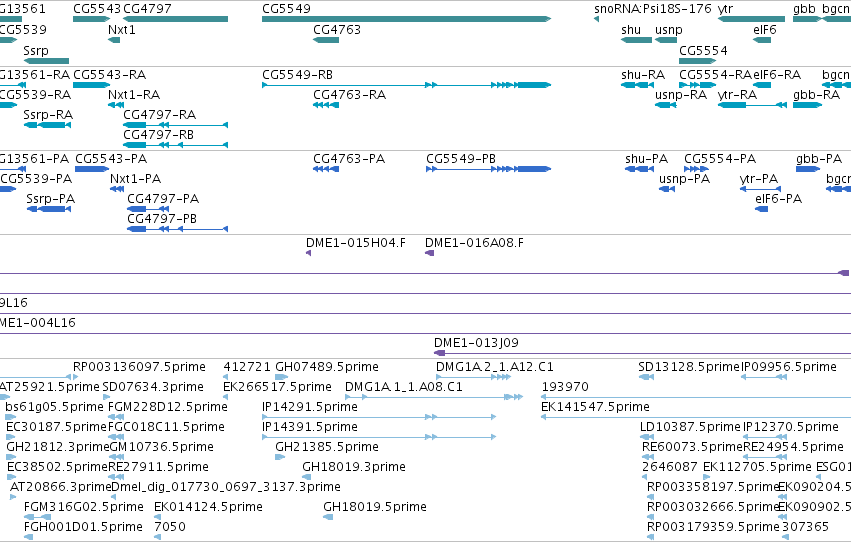Select the GH07489.5prime EST
851x542 pixels.
pos(281,377)
